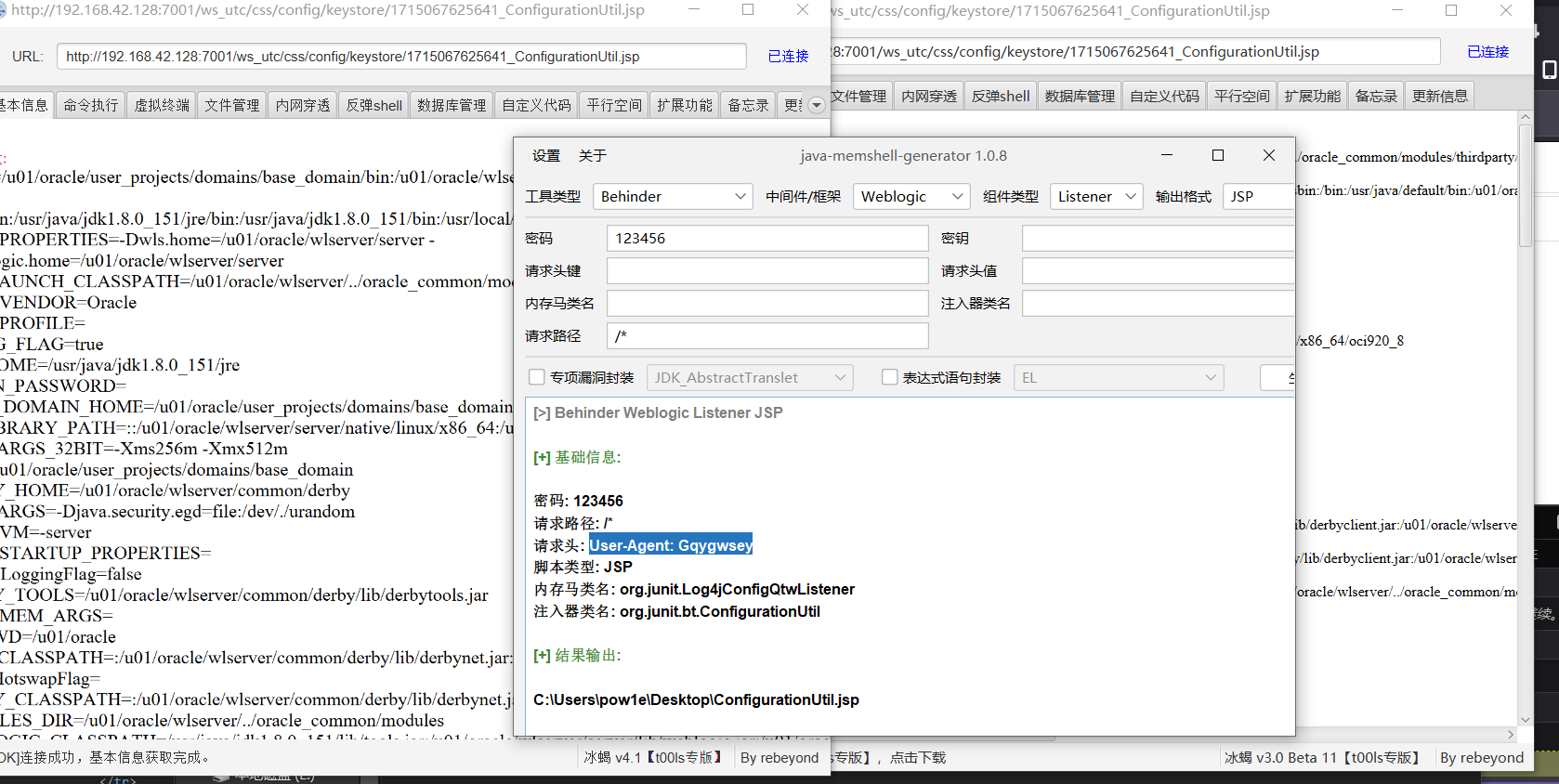Switch to 平行空间 tab in left window
Viewport: 1559px width, 784px height.
click(x=614, y=105)
